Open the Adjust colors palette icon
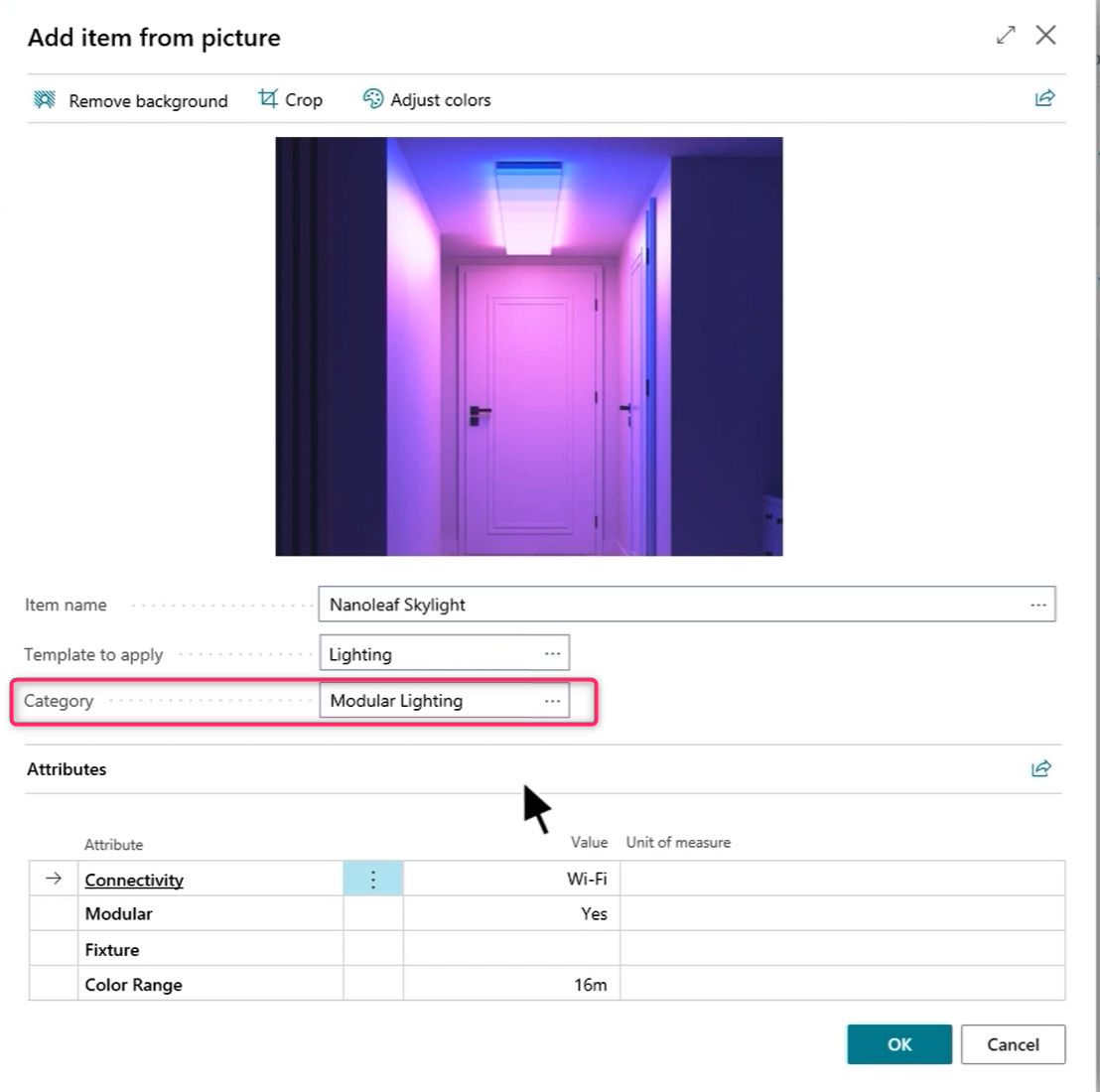The image size is (1100, 1092). point(372,99)
